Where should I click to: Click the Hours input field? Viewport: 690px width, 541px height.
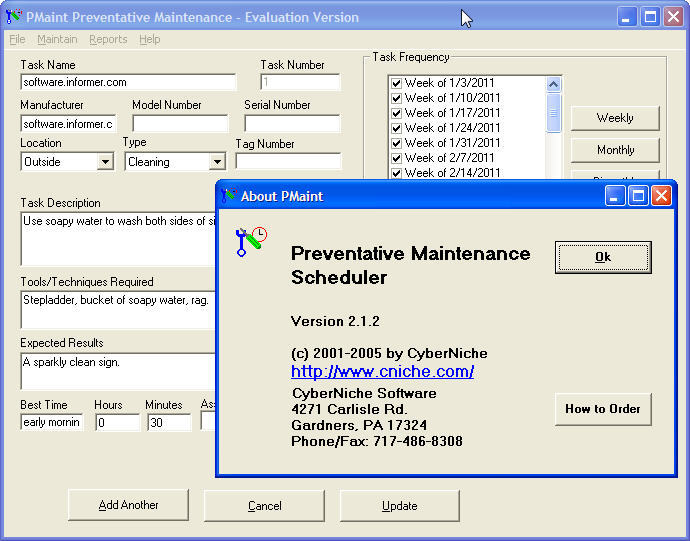tap(117, 423)
